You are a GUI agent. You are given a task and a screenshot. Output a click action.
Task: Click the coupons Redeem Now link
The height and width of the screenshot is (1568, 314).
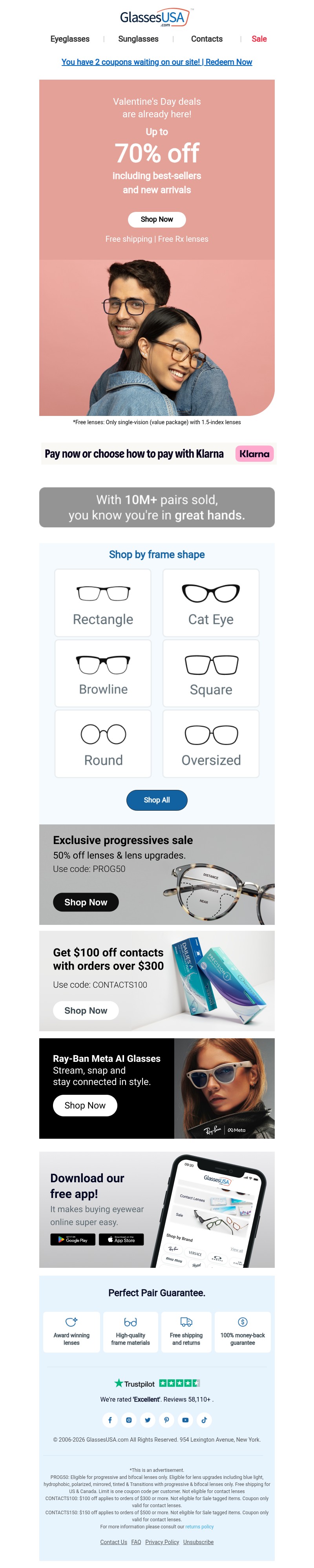tap(156, 62)
